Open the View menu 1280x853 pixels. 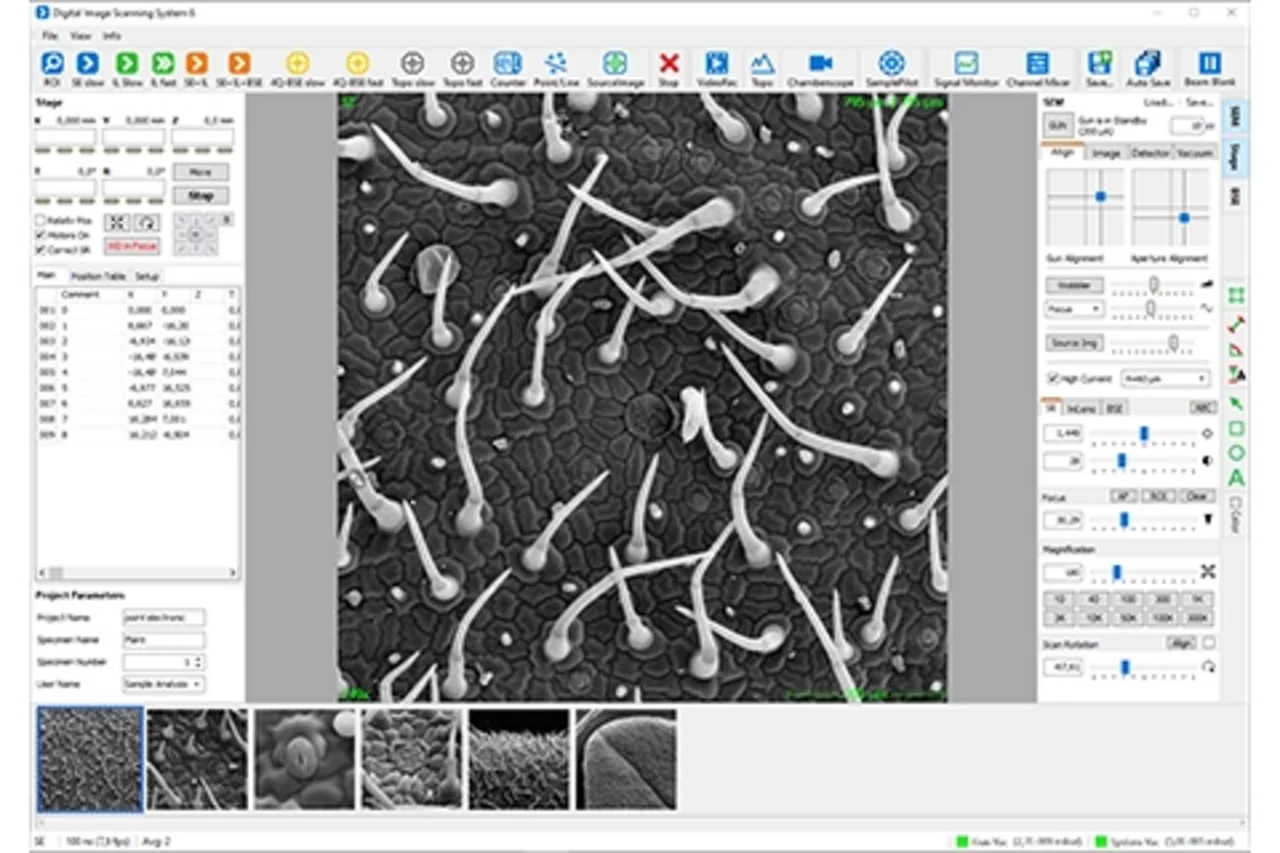pos(80,36)
